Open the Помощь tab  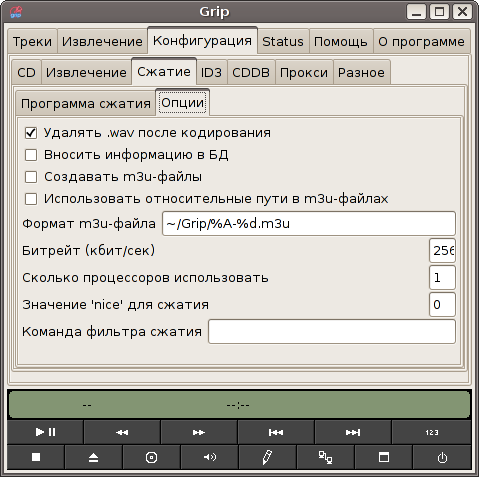341,42
